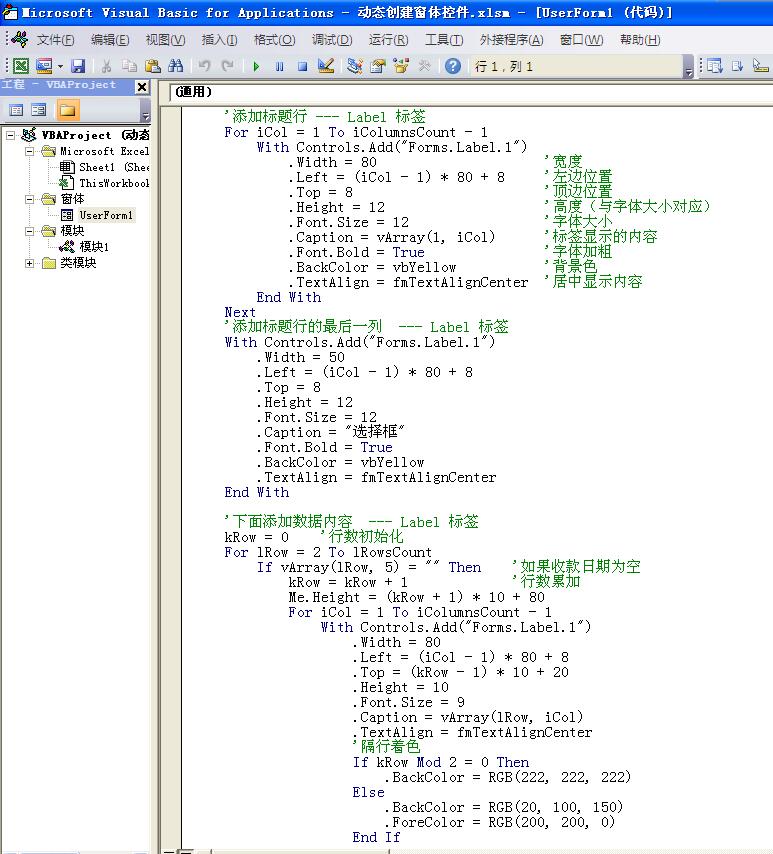Click the Cut scissors icon
The height and width of the screenshot is (854, 773).
pyautogui.click(x=106, y=66)
